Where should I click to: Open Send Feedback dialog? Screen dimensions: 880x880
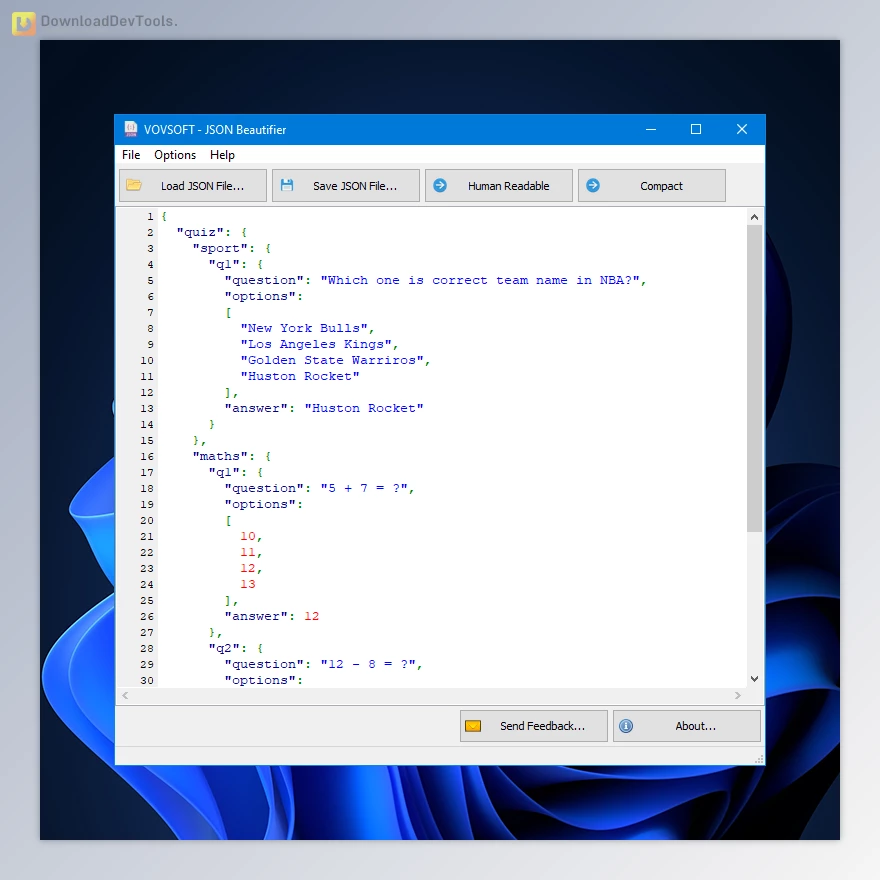[x=533, y=725]
